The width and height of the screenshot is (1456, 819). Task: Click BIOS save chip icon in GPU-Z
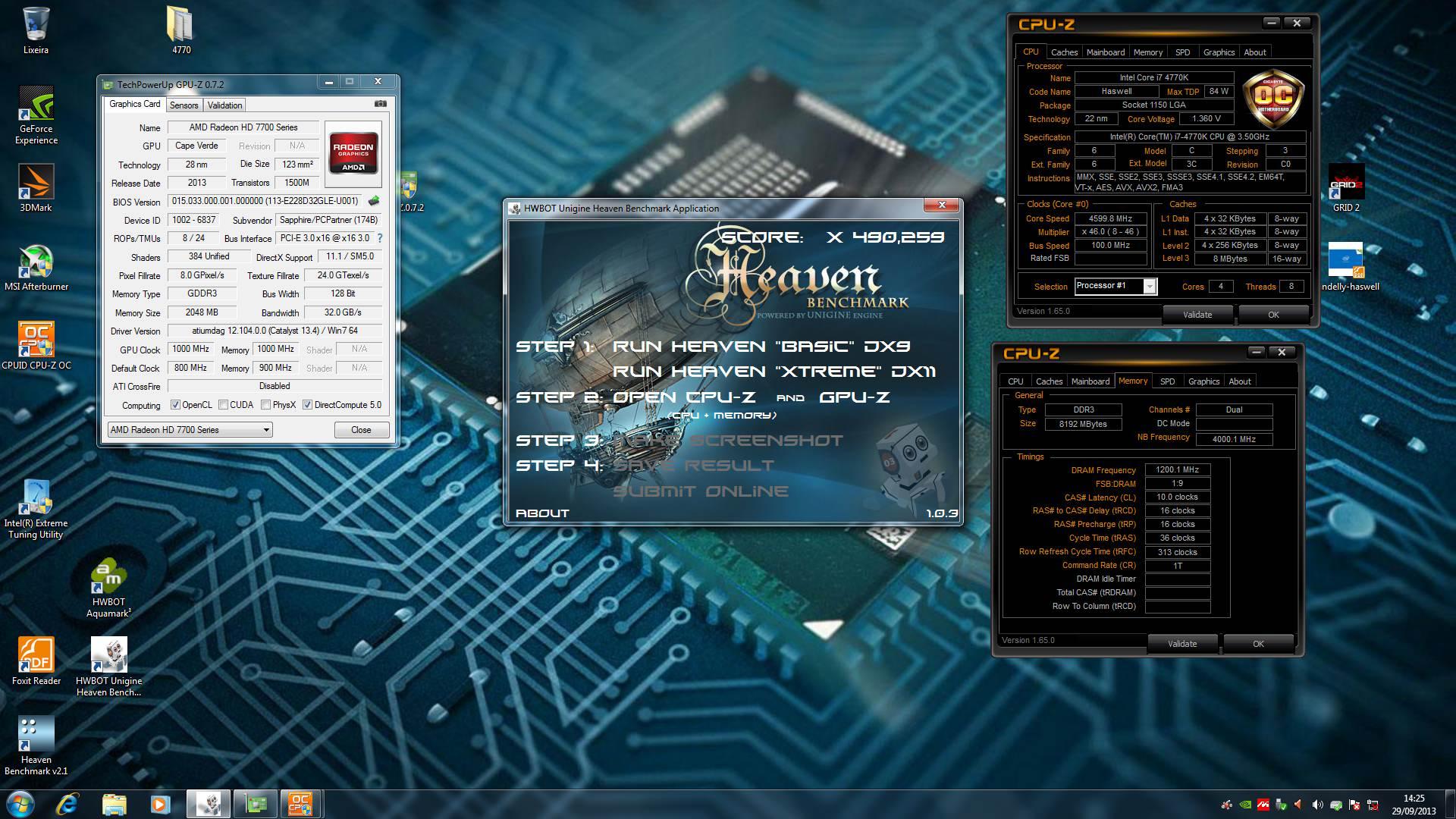(374, 201)
